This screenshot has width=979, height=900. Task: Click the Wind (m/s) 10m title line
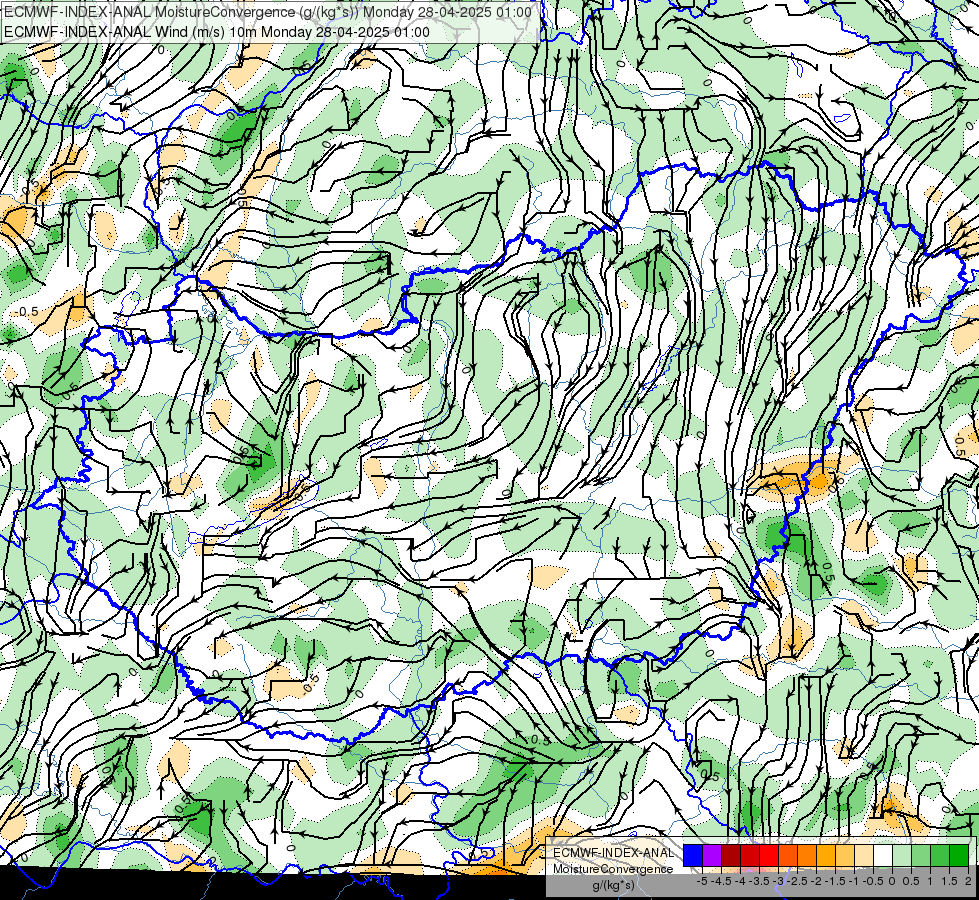tap(217, 32)
